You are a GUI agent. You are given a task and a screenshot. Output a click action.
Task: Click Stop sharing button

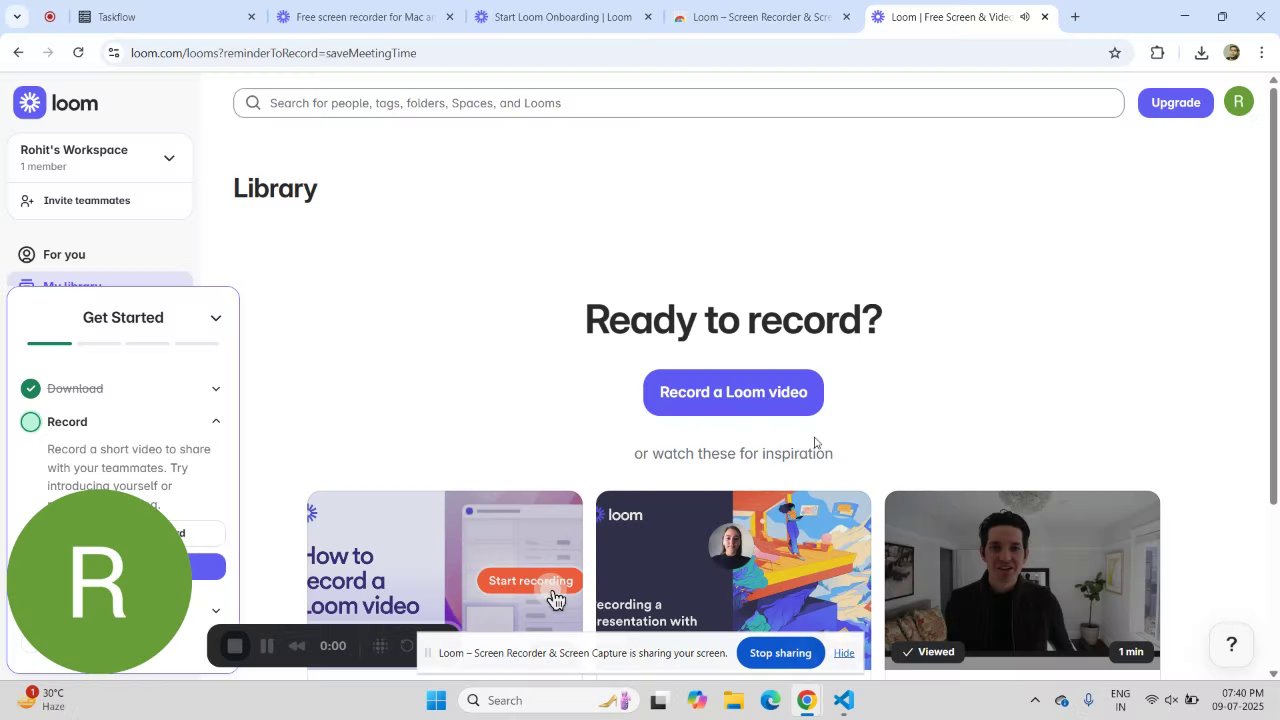pos(780,653)
